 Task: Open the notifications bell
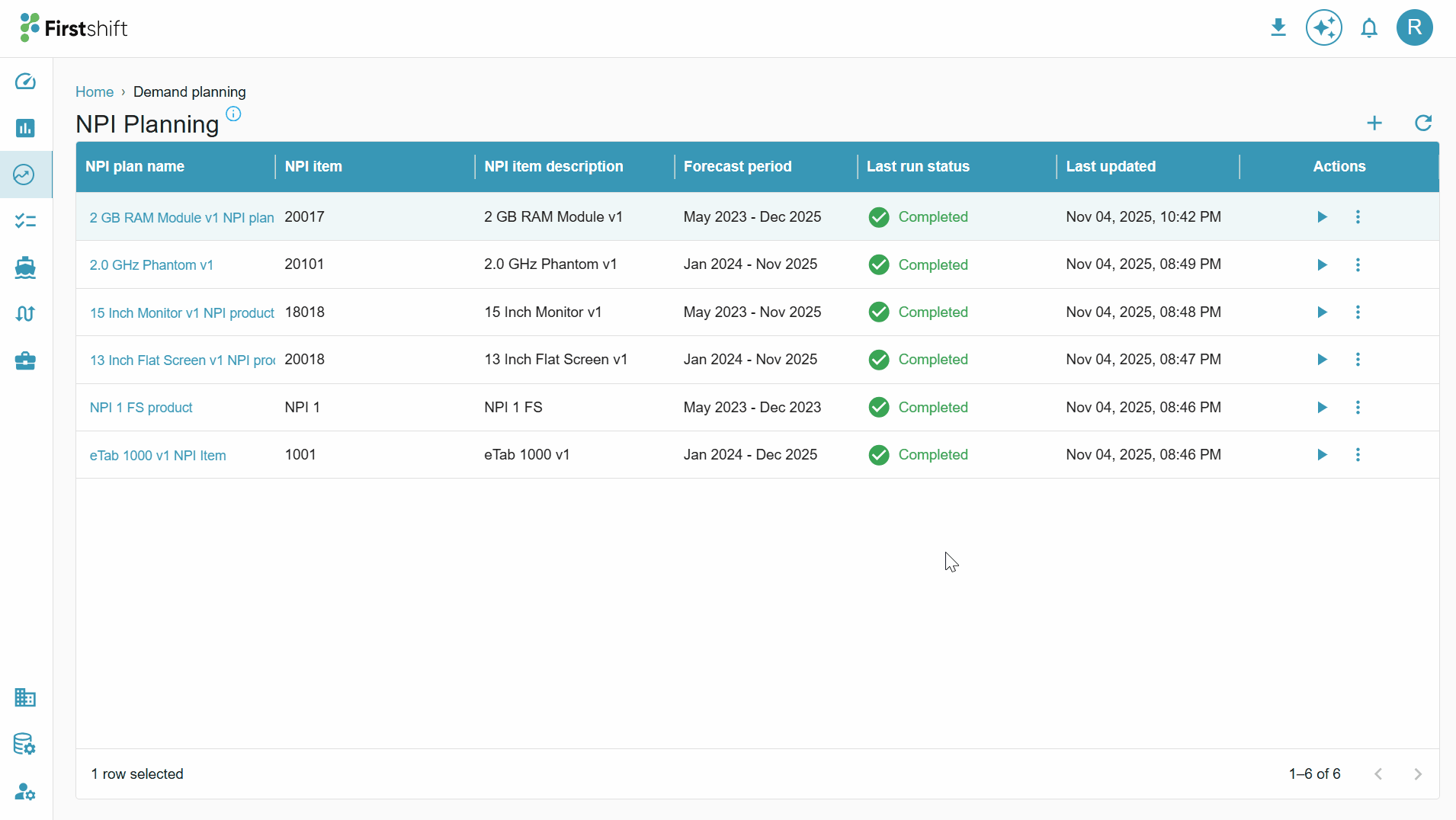(1369, 28)
